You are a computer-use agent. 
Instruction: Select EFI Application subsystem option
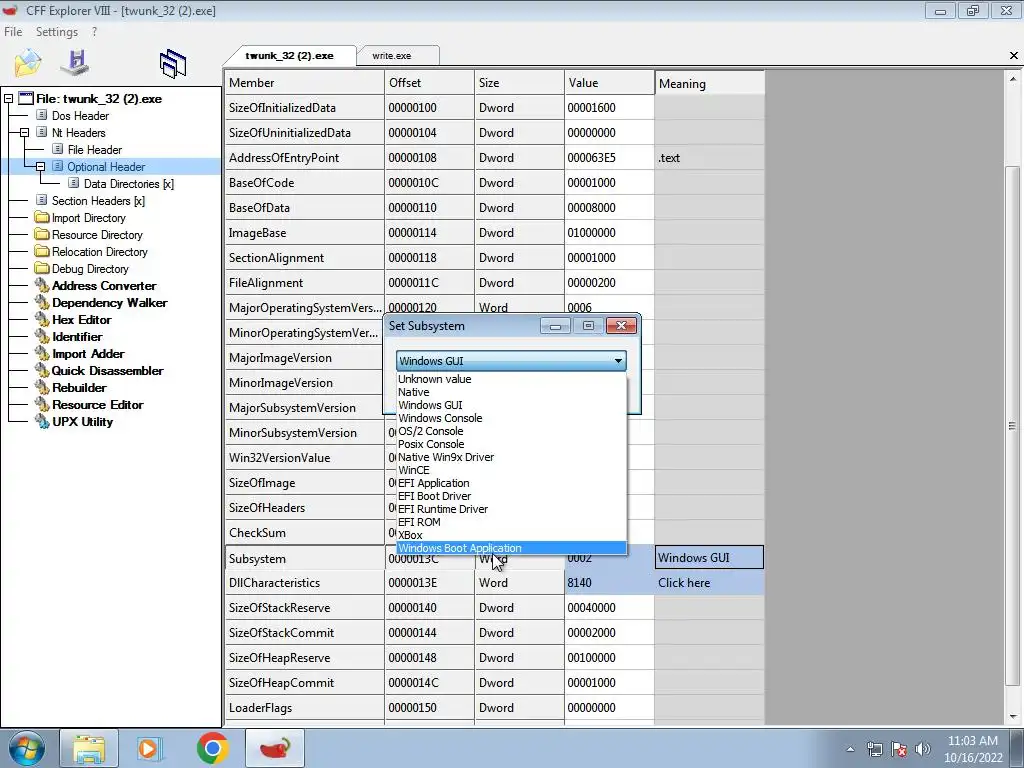(x=511, y=483)
